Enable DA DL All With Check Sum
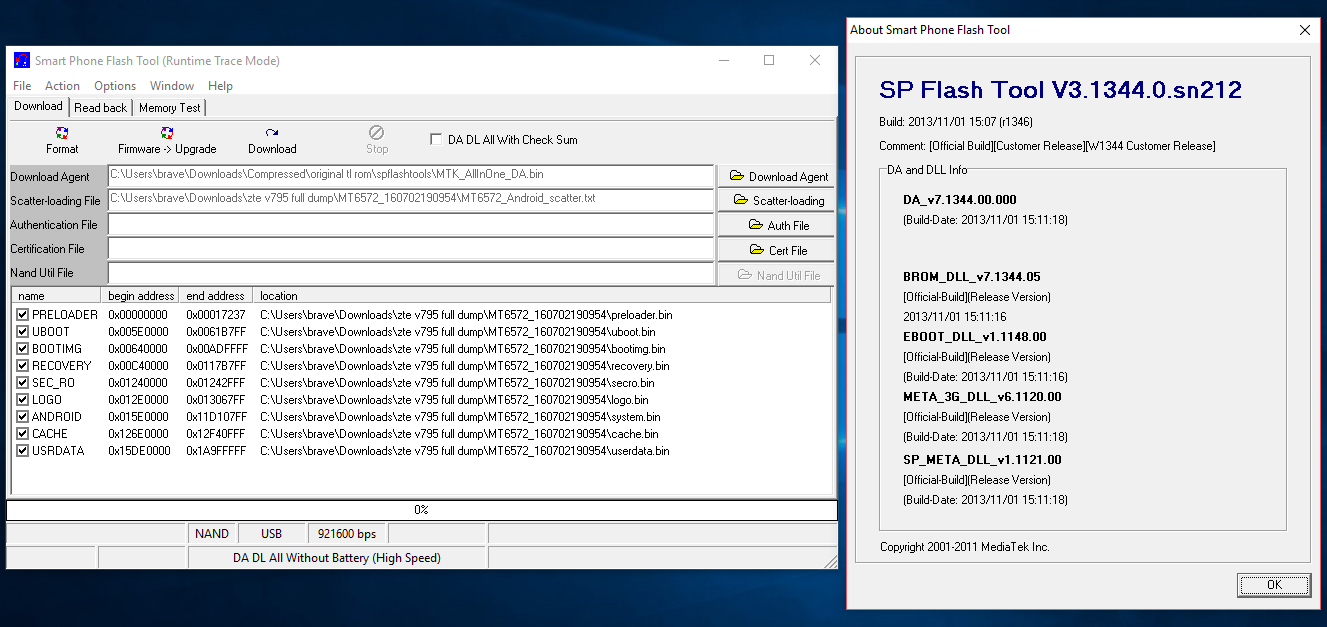This screenshot has width=1327, height=627. (436, 139)
